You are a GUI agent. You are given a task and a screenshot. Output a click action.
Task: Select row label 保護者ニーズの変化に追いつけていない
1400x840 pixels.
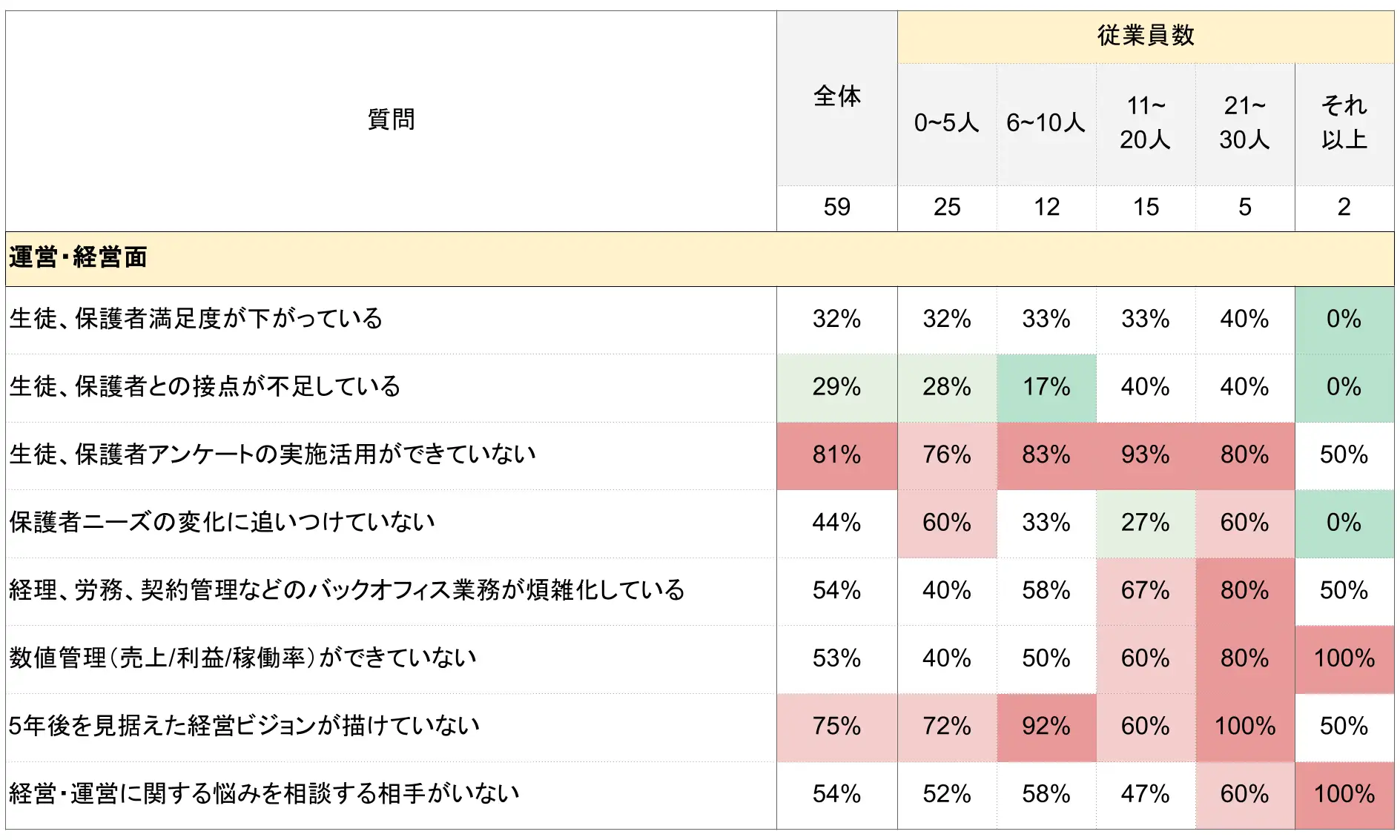222,523
